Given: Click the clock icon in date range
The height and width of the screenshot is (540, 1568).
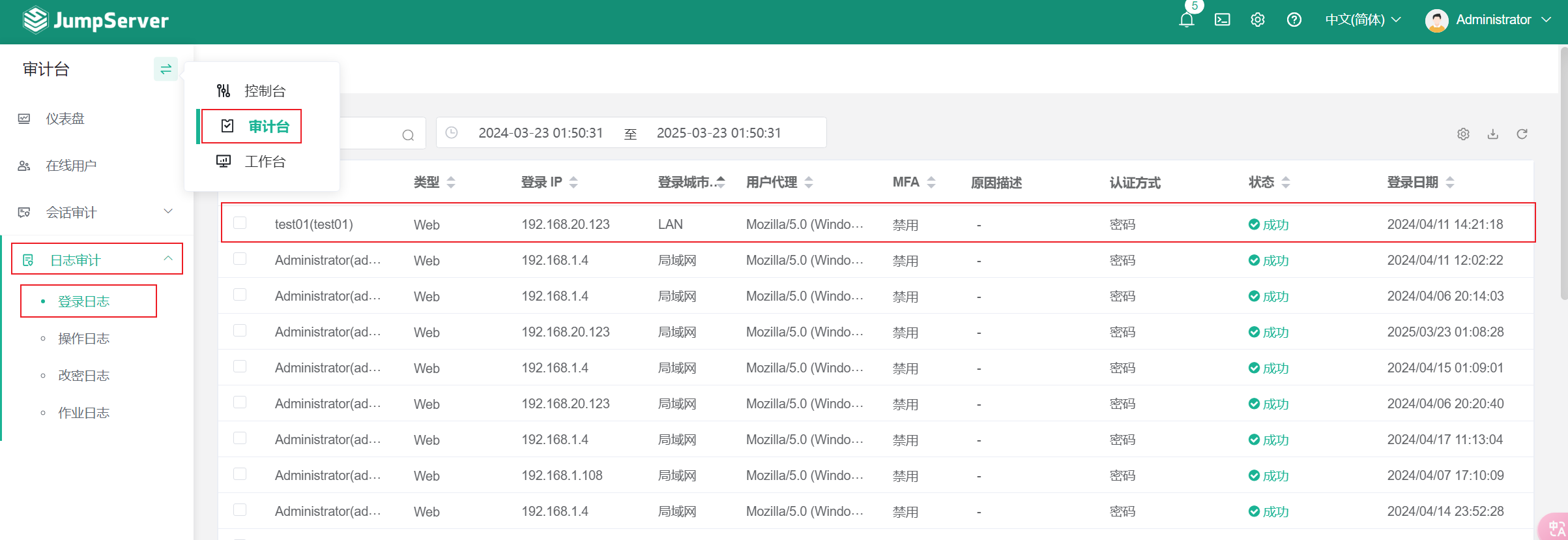Looking at the screenshot, I should tap(451, 132).
